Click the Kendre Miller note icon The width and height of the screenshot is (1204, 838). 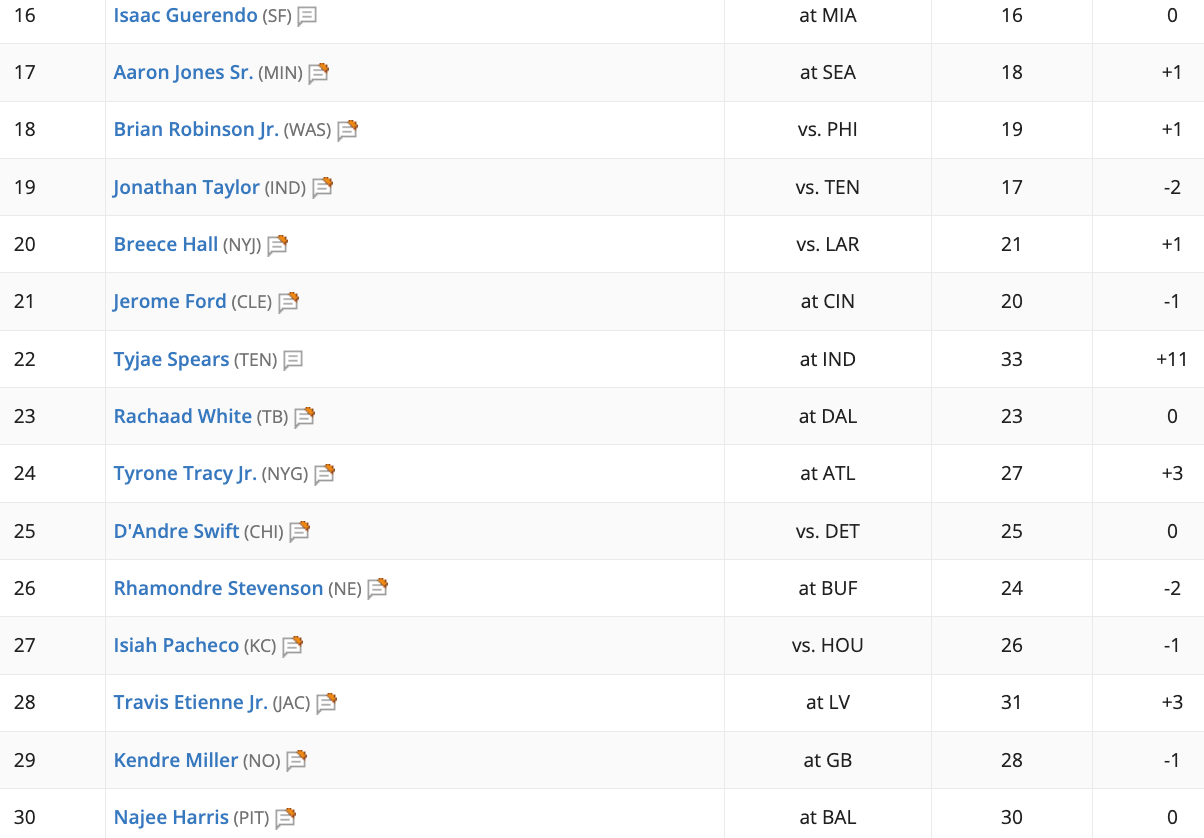coord(296,761)
